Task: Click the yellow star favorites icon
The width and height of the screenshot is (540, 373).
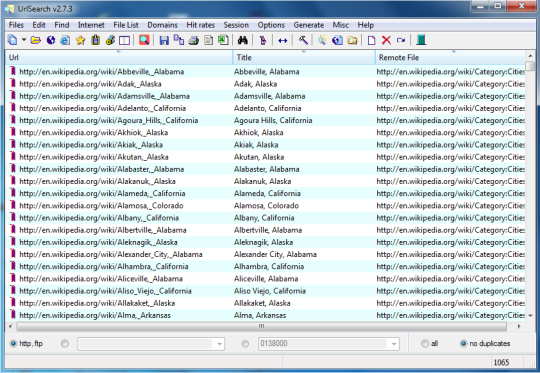Action: click(x=81, y=40)
